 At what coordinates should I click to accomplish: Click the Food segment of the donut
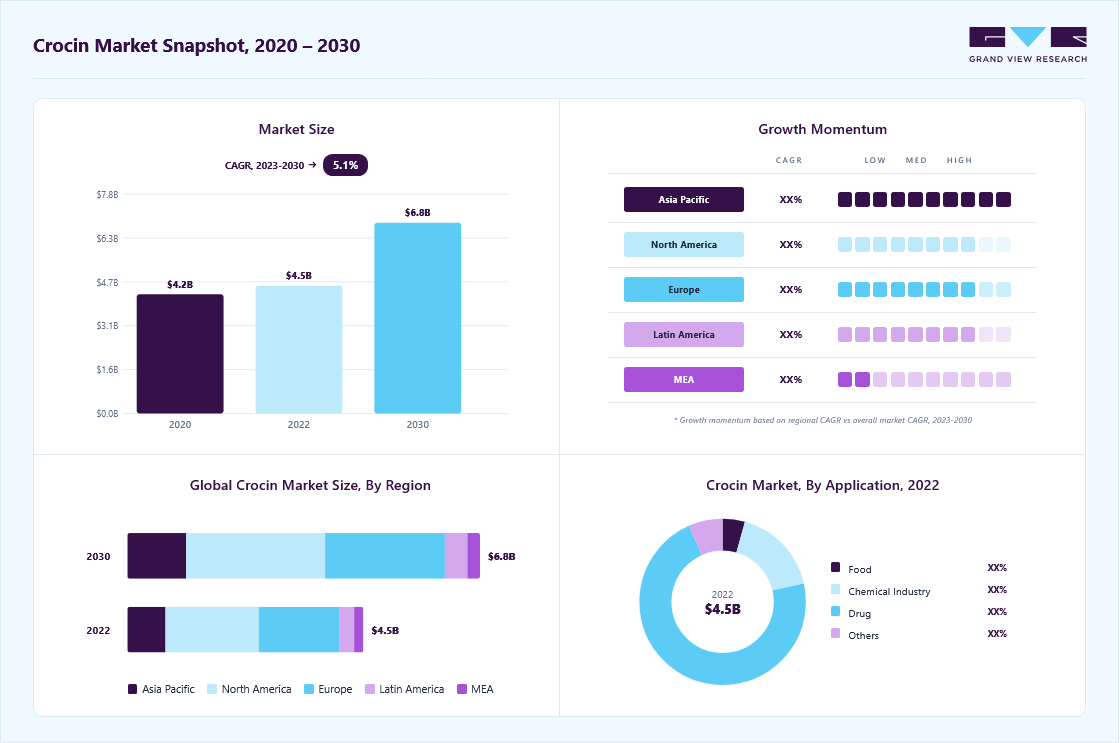pyautogui.click(x=732, y=535)
